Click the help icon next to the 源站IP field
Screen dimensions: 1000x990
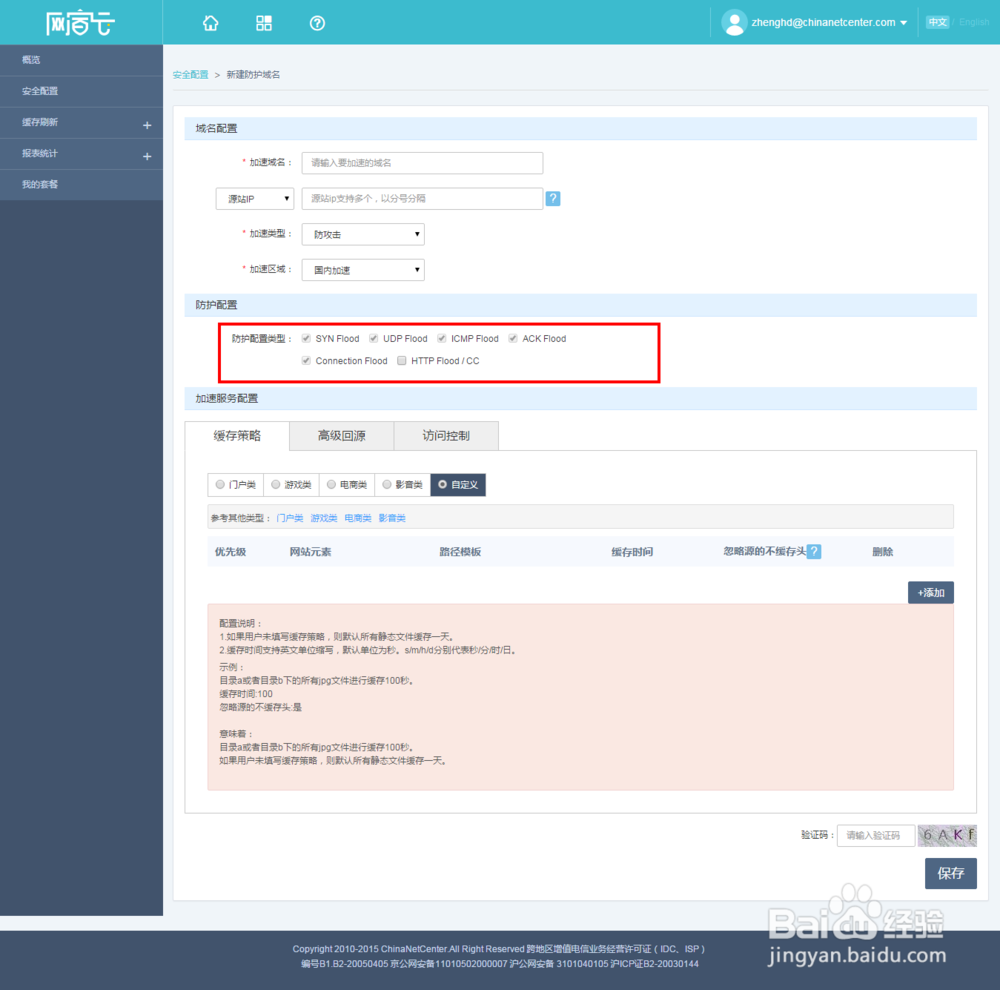pyautogui.click(x=553, y=198)
